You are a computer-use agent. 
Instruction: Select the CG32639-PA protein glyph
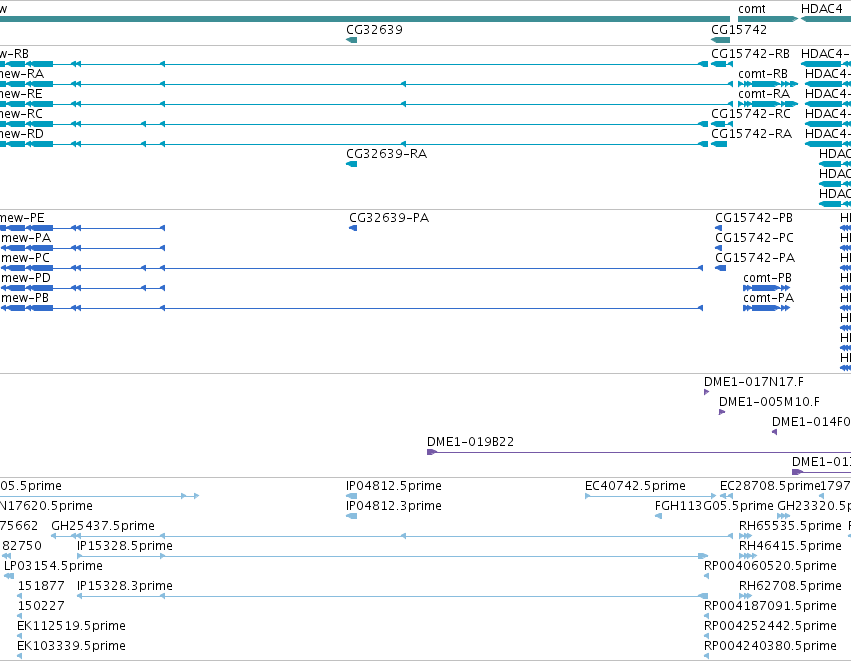point(353,228)
